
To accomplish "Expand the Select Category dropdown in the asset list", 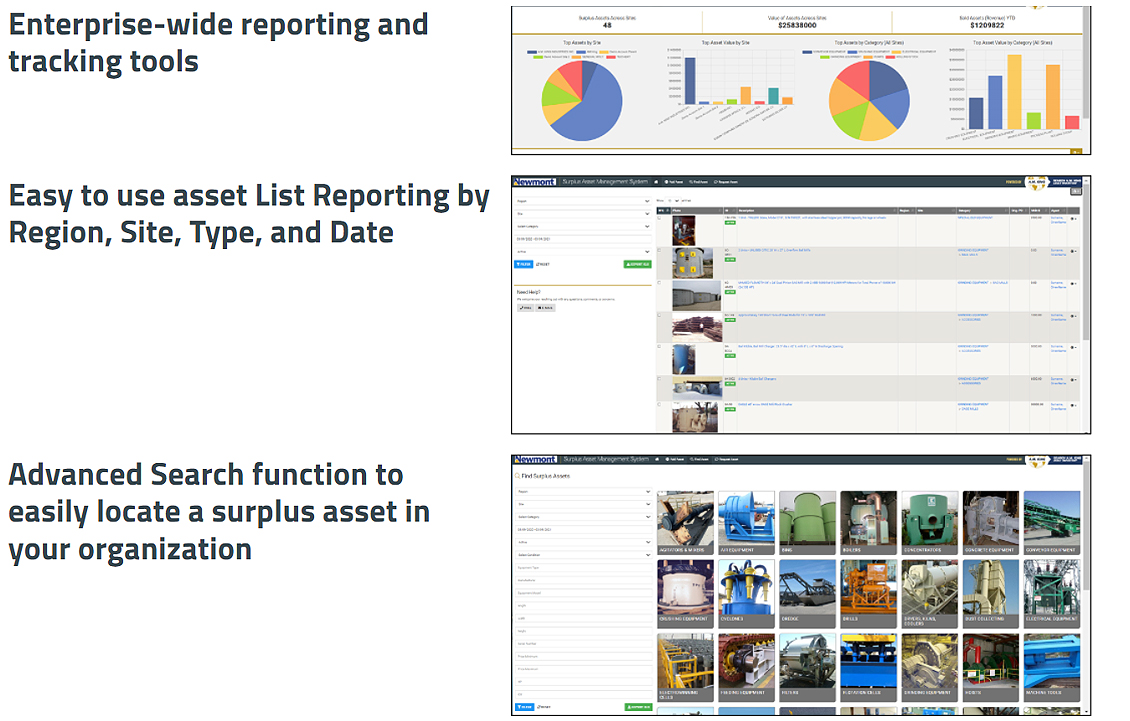I will point(583,226).
